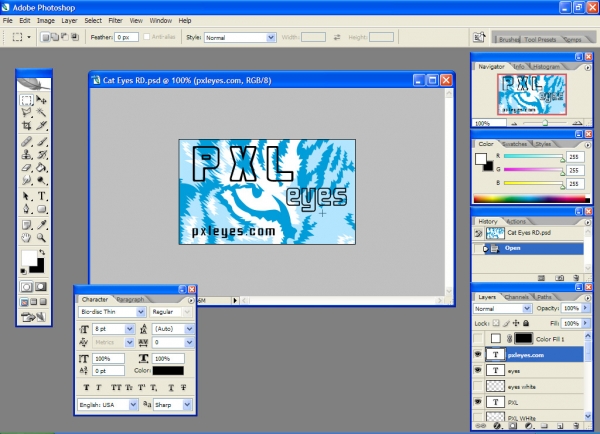Toggle Faux Bold in Character panel
This screenshot has width=600, height=434.
pyautogui.click(x=86, y=388)
